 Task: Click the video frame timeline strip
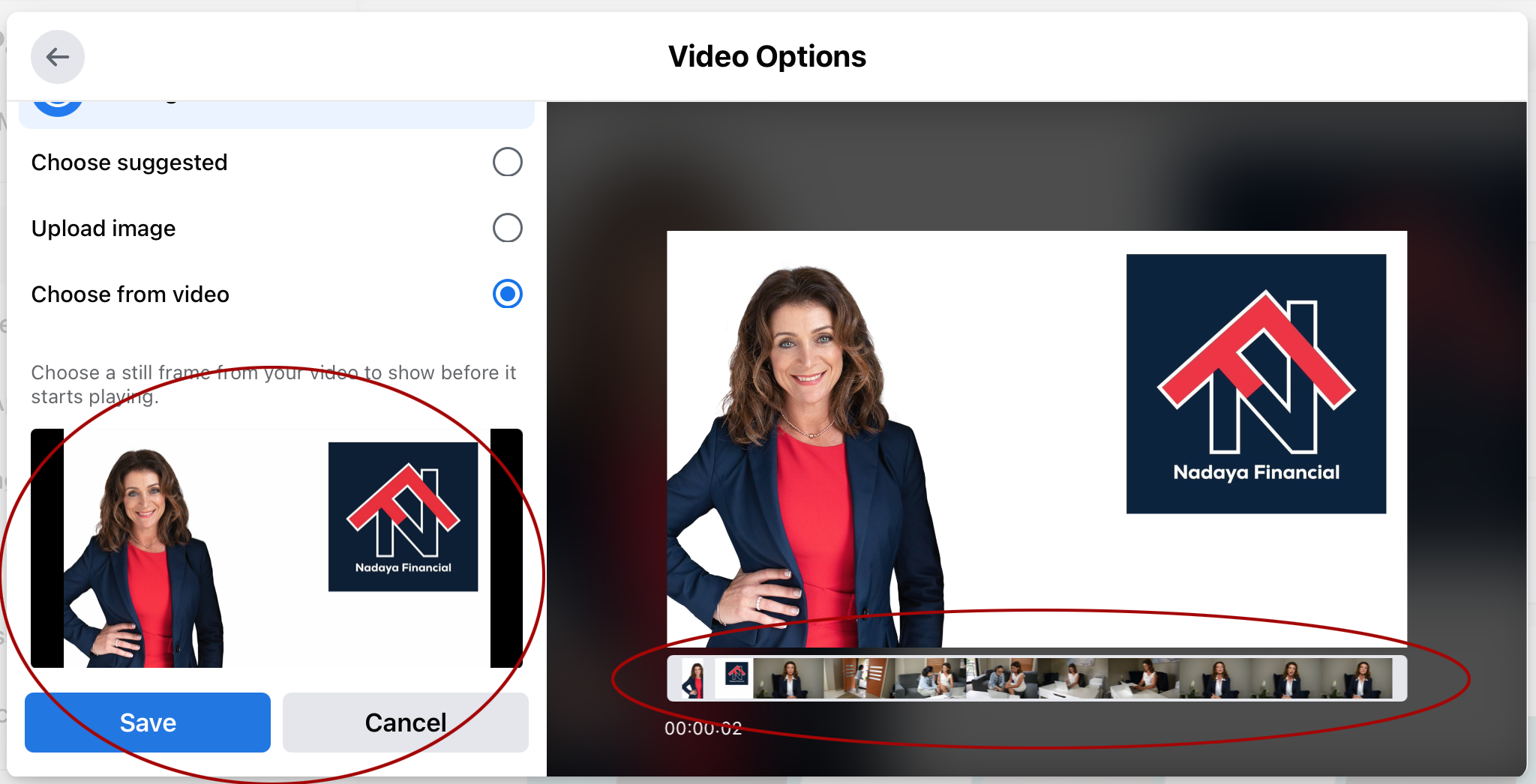1036,678
